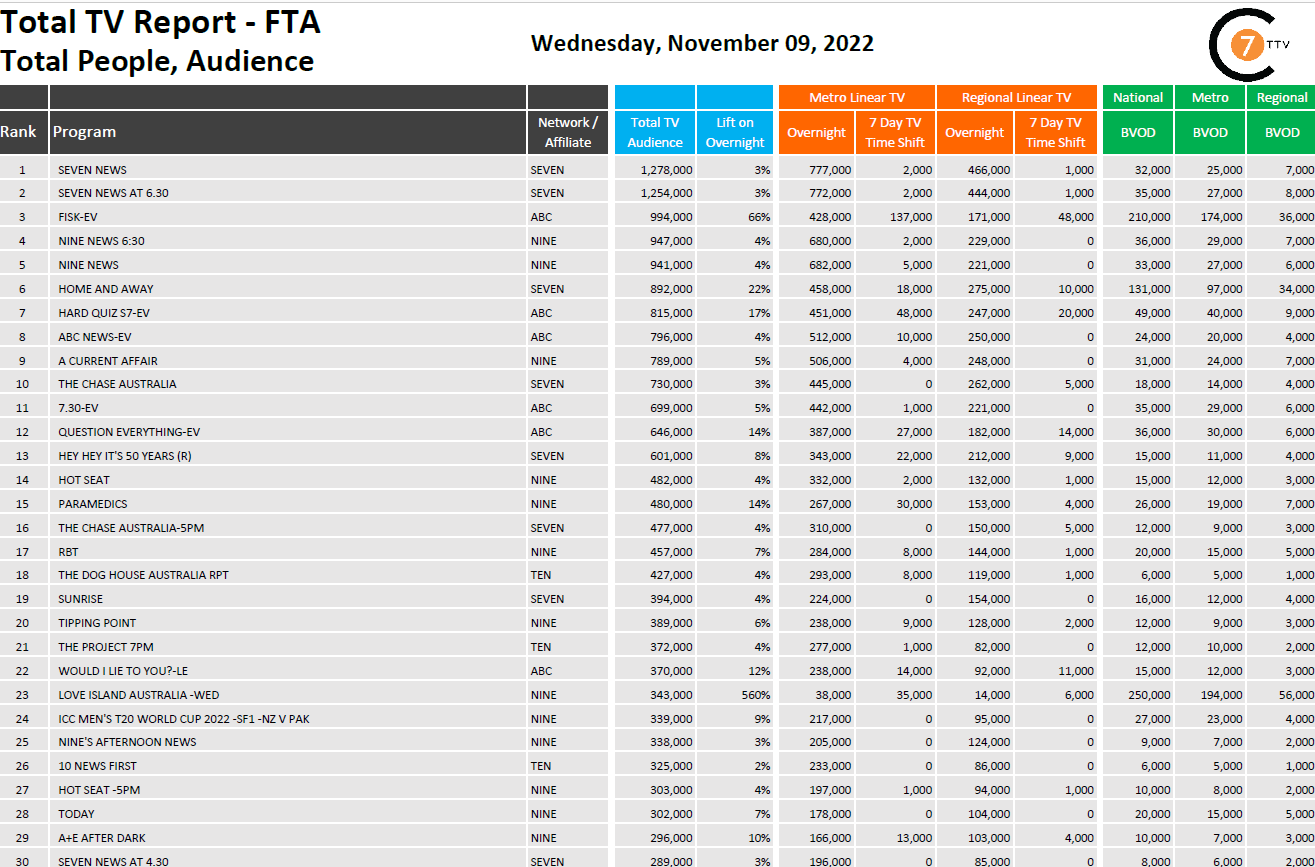Click the LOVE ISLAND AUSTRALIA -WED row

pyautogui.click(x=138, y=695)
